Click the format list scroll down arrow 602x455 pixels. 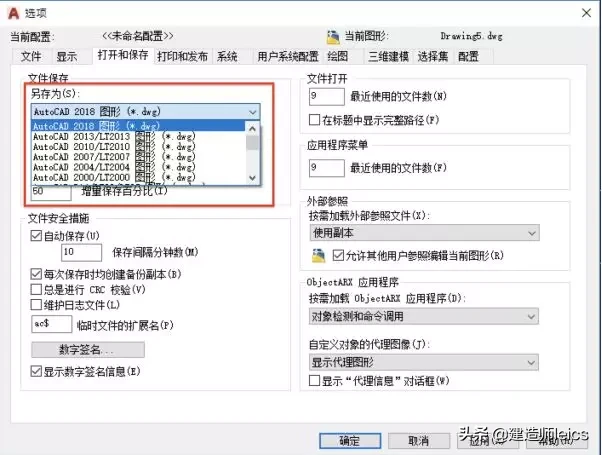pos(252,177)
